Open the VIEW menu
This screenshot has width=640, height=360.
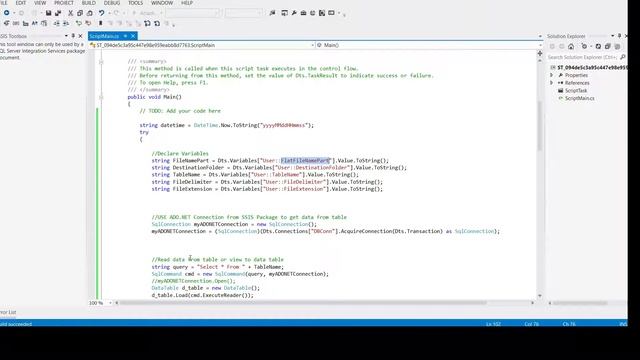(40, 3)
